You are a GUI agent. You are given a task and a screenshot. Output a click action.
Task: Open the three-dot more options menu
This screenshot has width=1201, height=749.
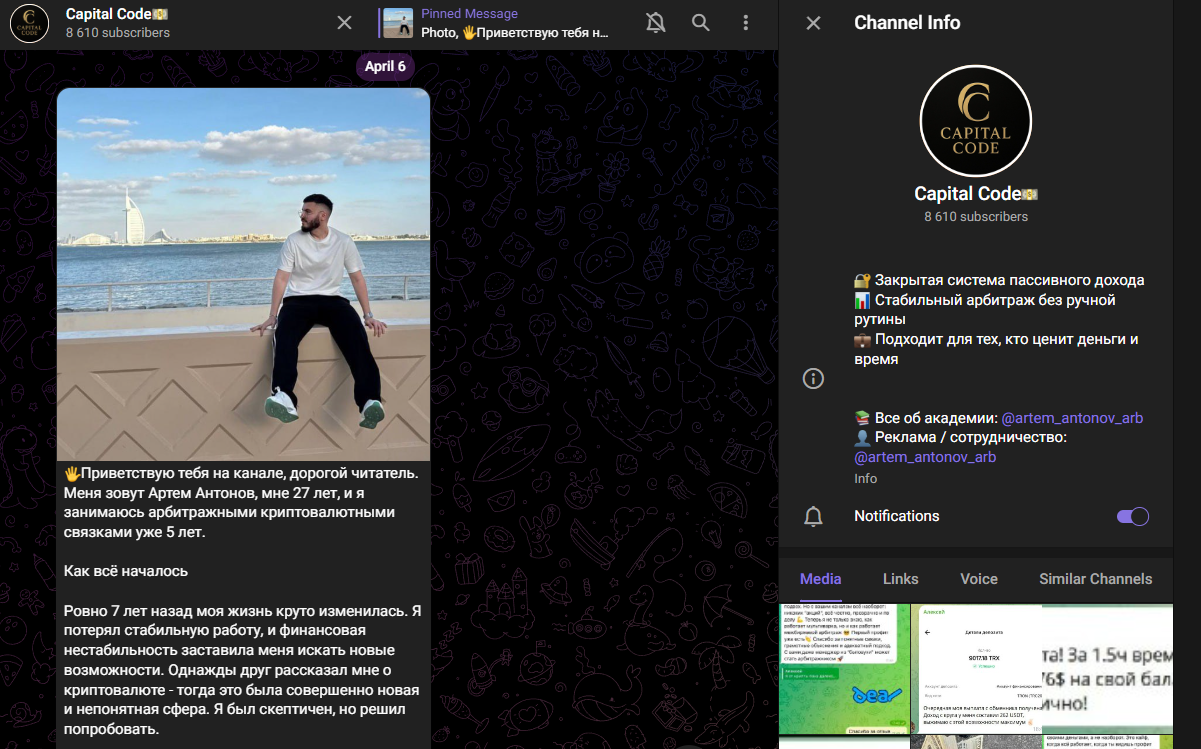point(745,23)
